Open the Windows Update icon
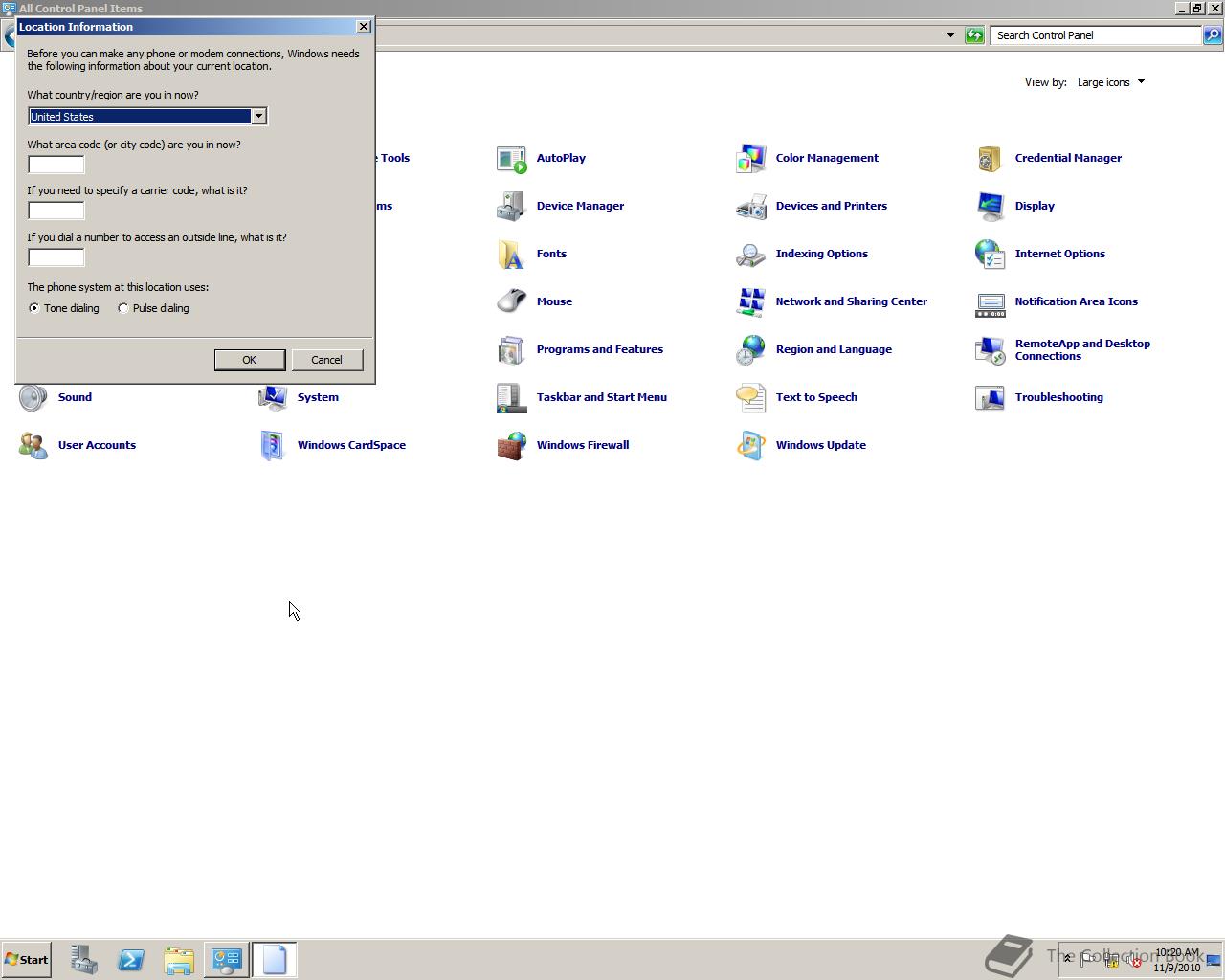Image resolution: width=1225 pixels, height=980 pixels. (x=751, y=446)
